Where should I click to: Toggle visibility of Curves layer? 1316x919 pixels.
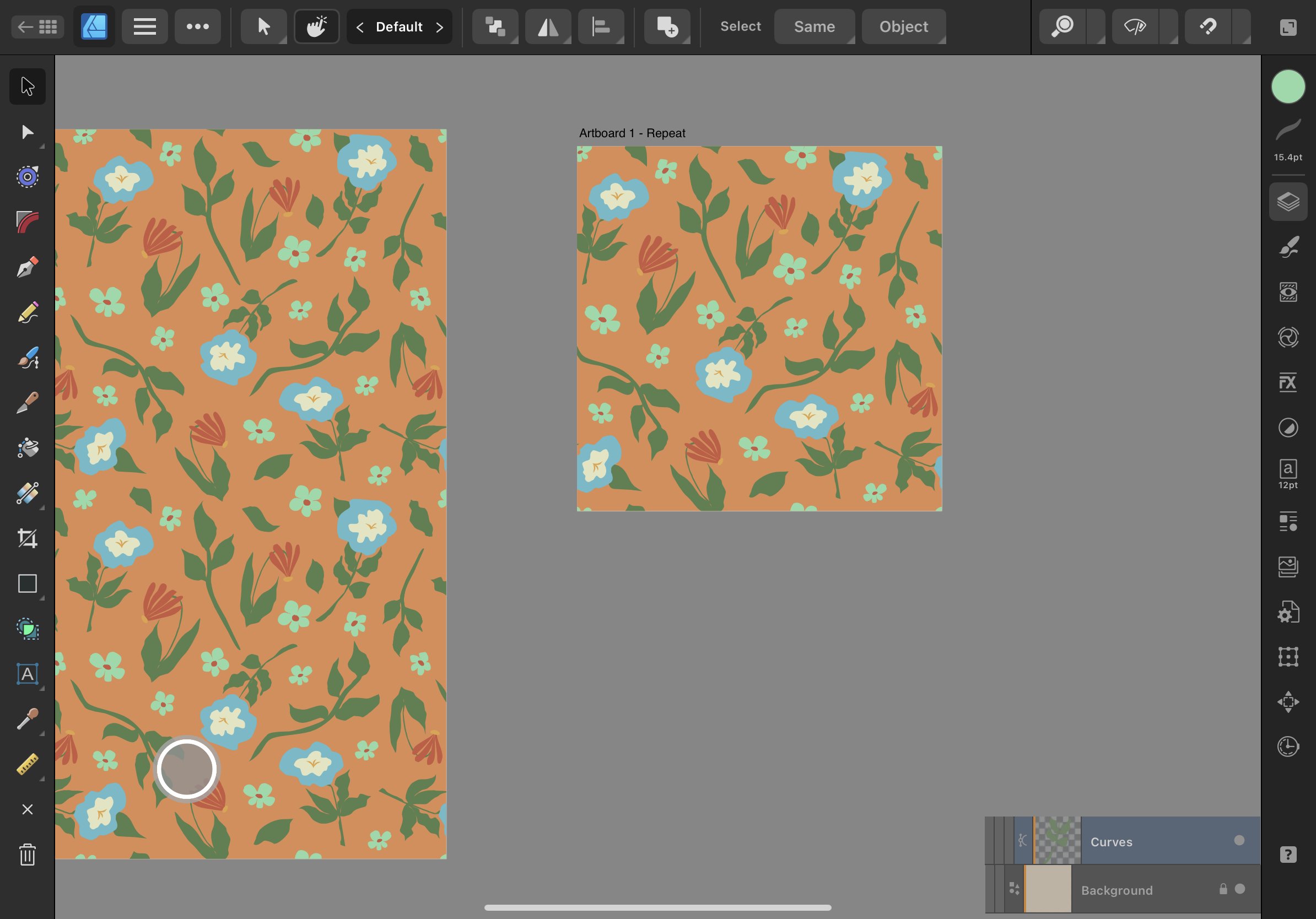click(x=1239, y=841)
